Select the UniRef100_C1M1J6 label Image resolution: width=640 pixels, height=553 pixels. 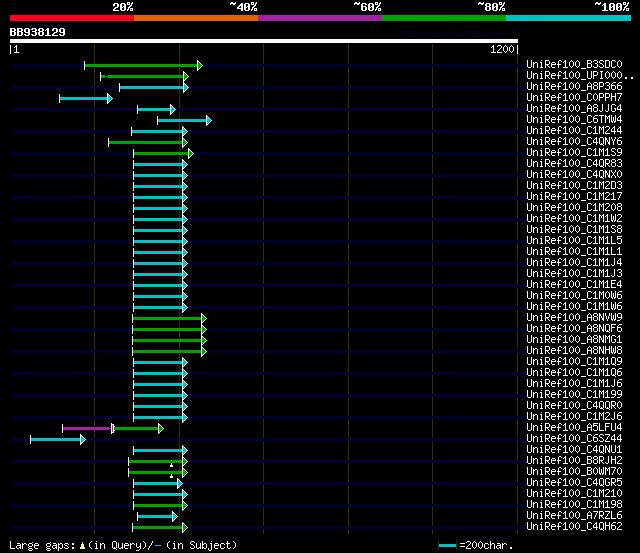[x=574, y=384]
